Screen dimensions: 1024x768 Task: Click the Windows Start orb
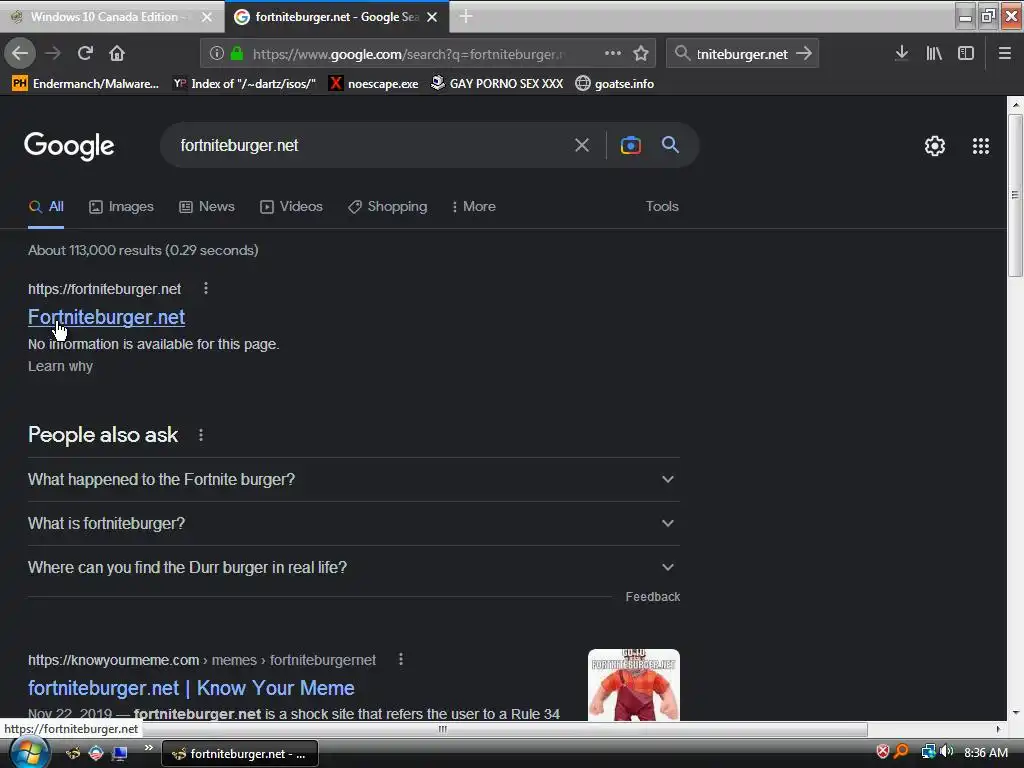click(x=28, y=753)
